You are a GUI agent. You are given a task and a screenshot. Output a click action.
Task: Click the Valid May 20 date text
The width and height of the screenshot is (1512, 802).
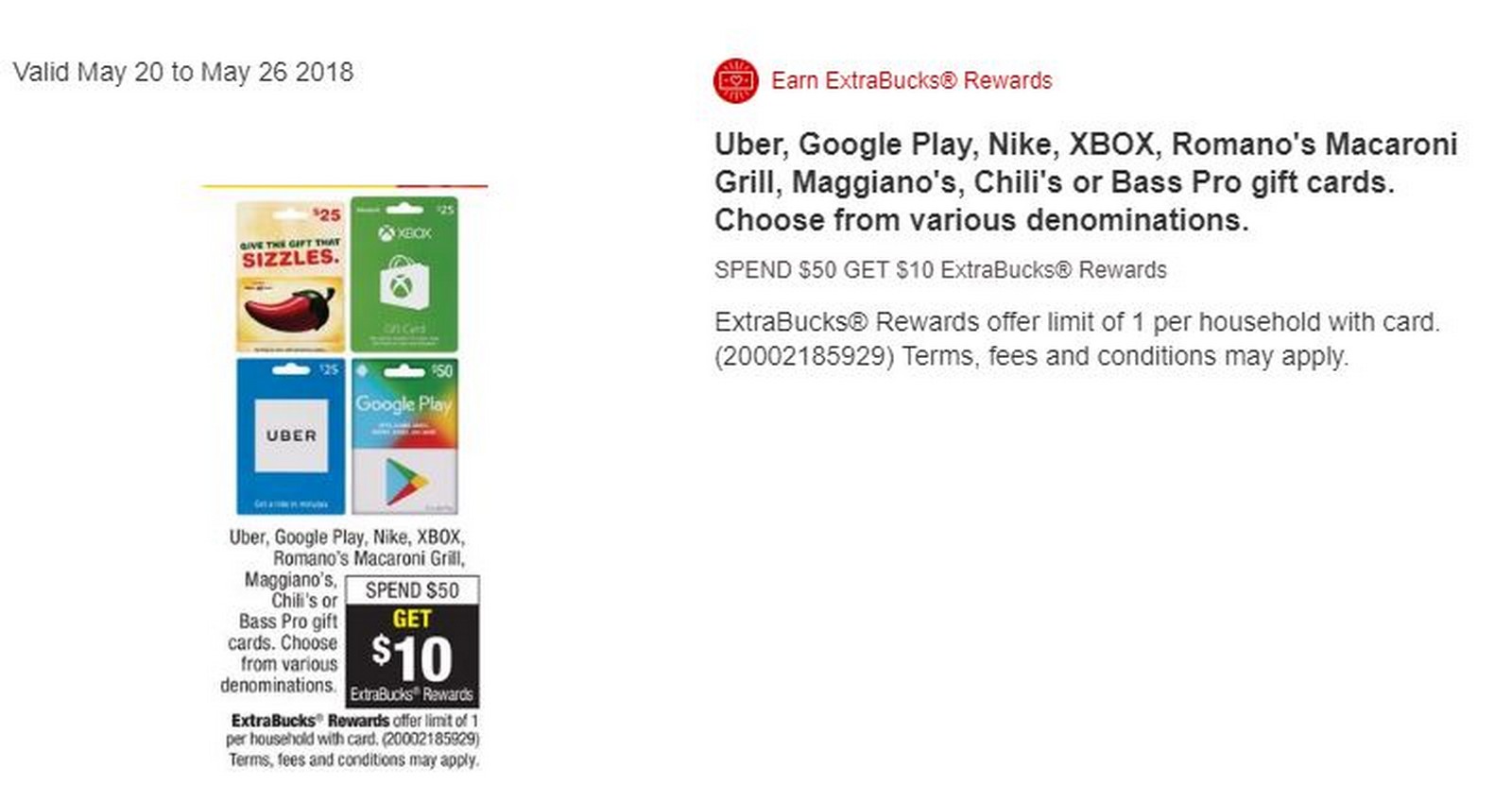tap(183, 72)
